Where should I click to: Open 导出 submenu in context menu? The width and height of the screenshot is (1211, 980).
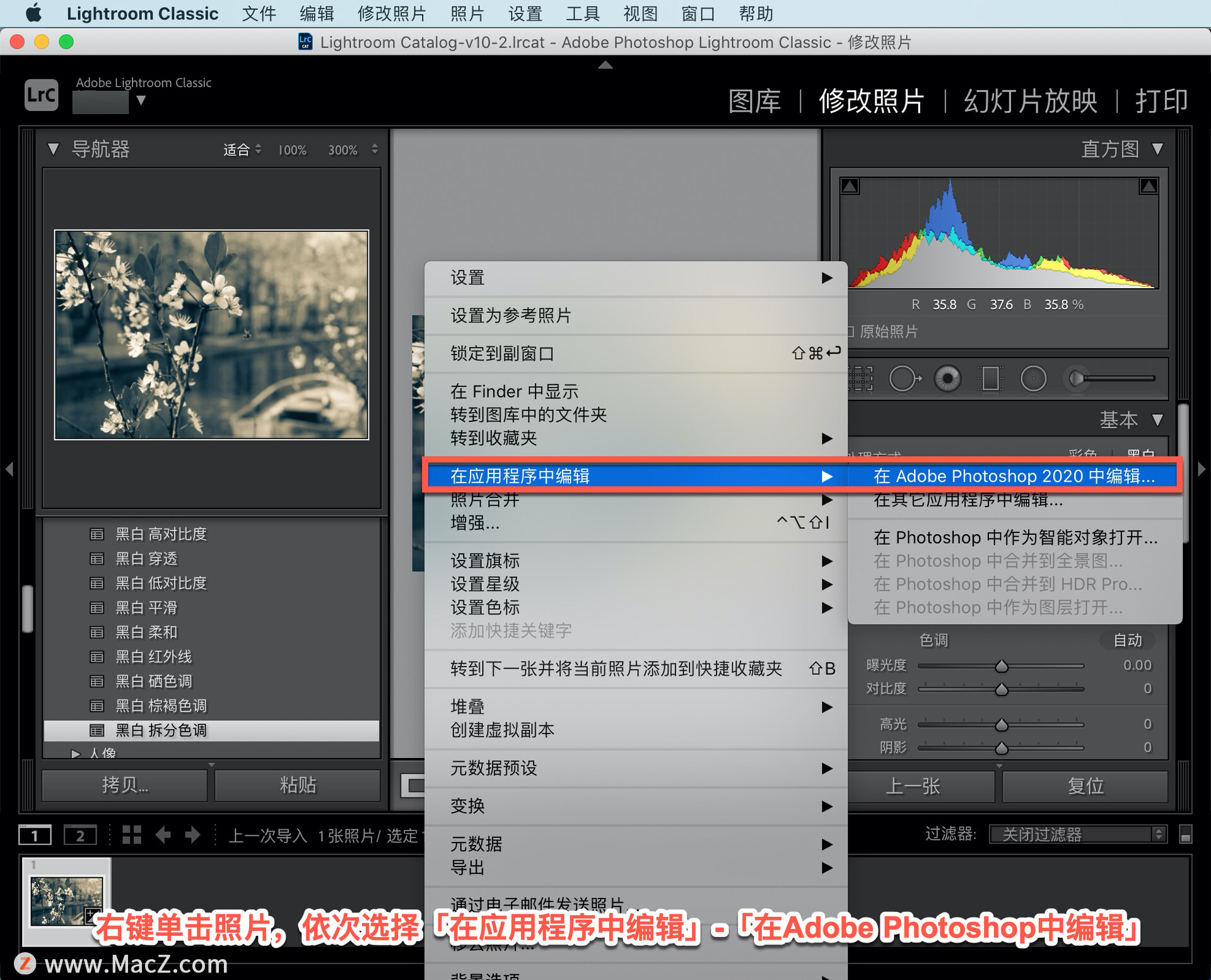pos(636,868)
